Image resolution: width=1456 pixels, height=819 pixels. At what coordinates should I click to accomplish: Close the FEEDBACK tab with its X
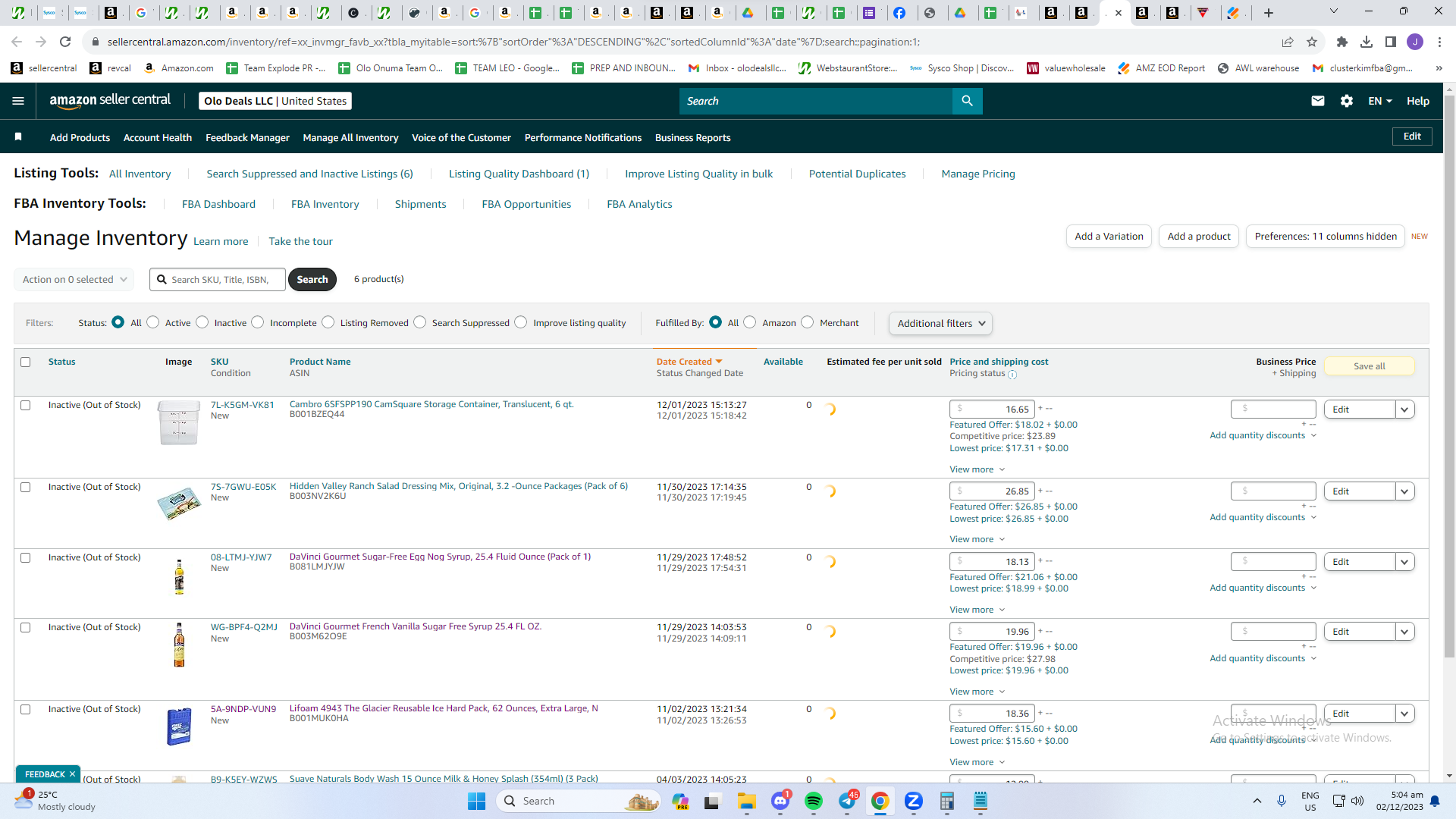pos(72,774)
